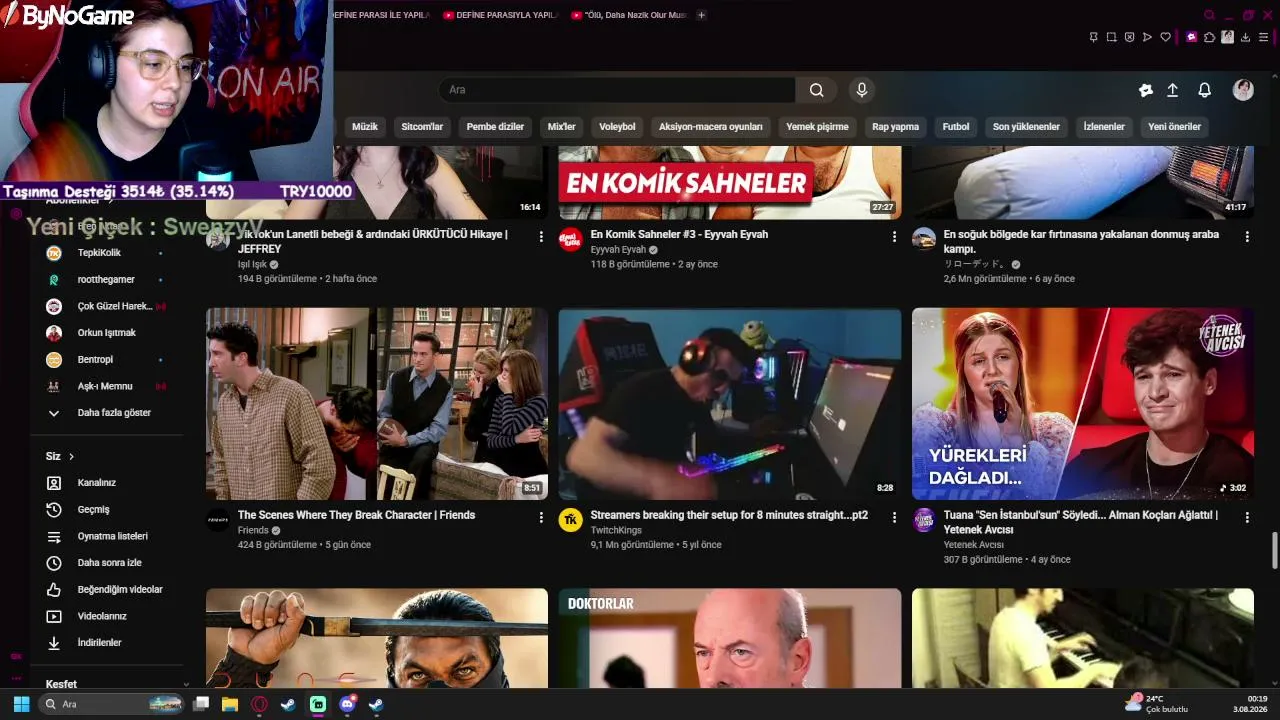Open File Explorer from taskbar
Screen dimensions: 1280x720
(x=229, y=704)
